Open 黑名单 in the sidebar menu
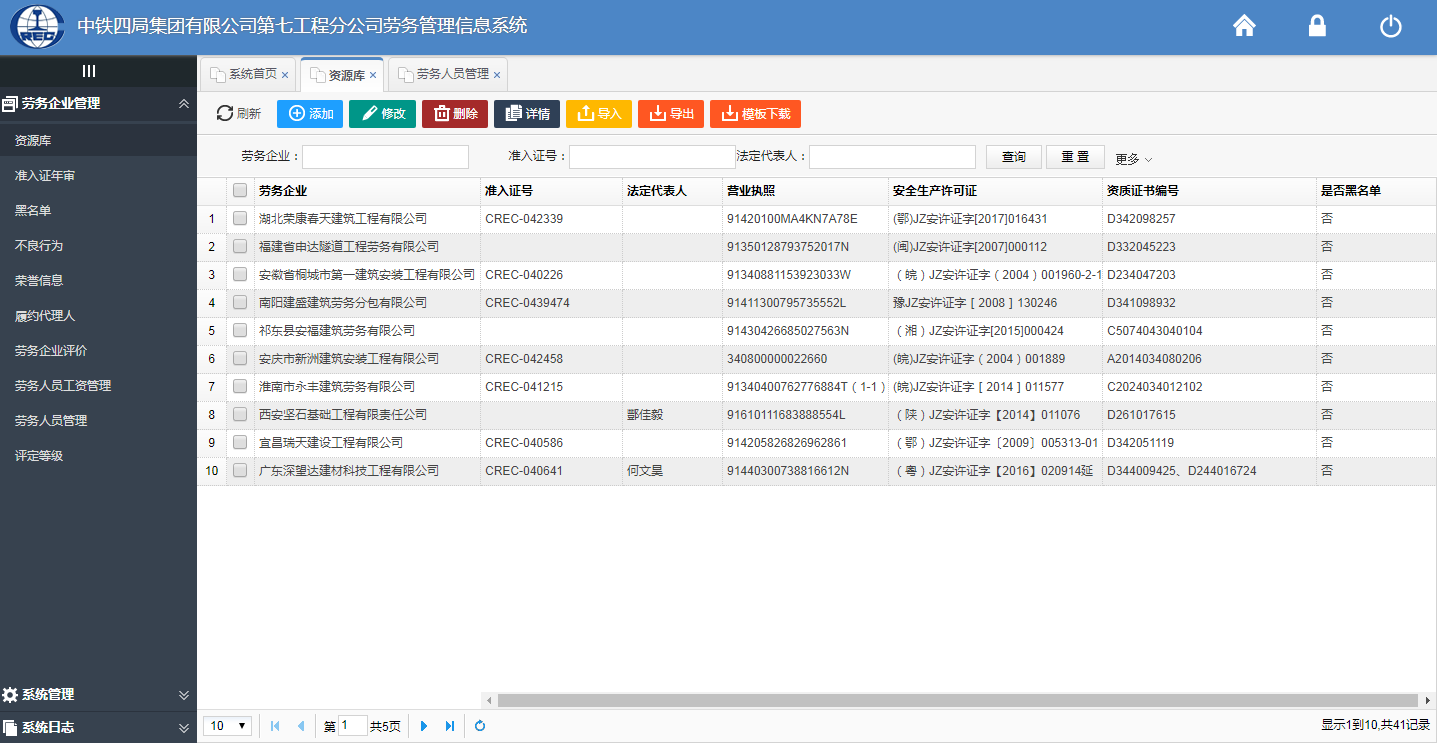This screenshot has width=1437, height=743. (x=33, y=211)
